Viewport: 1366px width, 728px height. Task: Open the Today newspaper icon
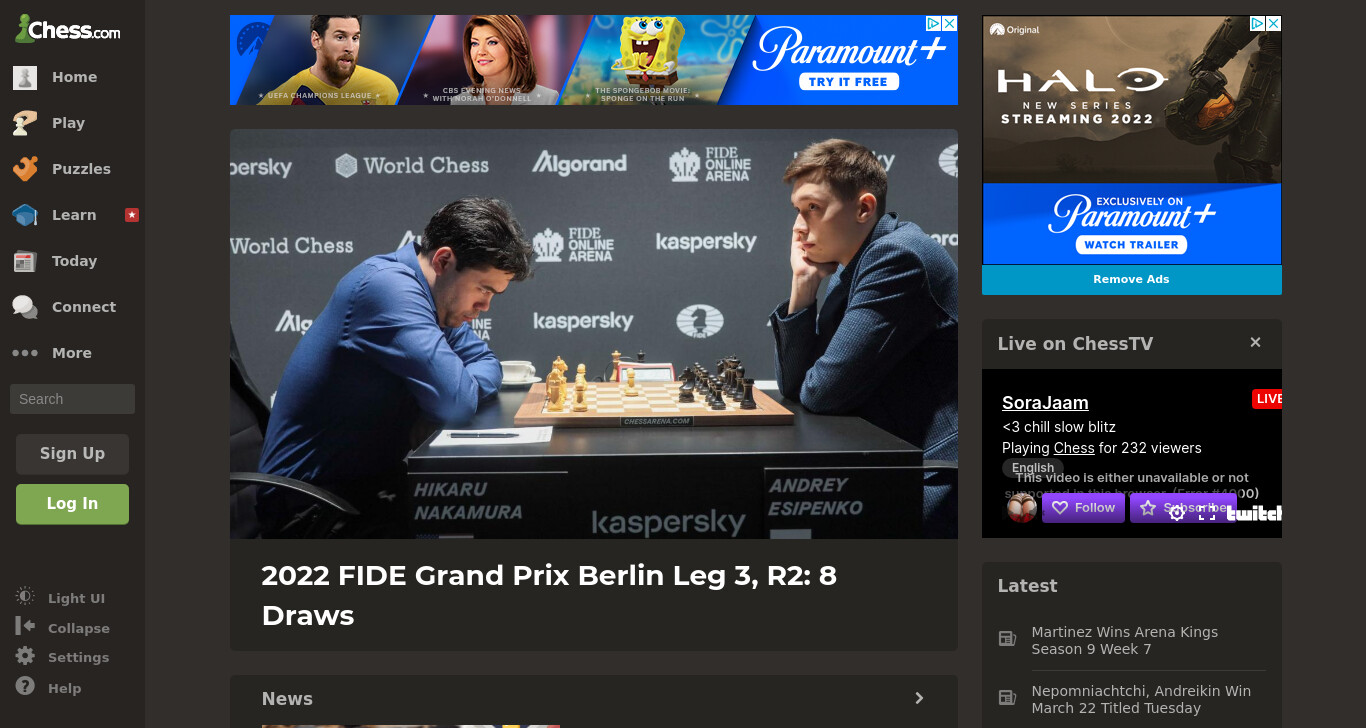point(25,261)
